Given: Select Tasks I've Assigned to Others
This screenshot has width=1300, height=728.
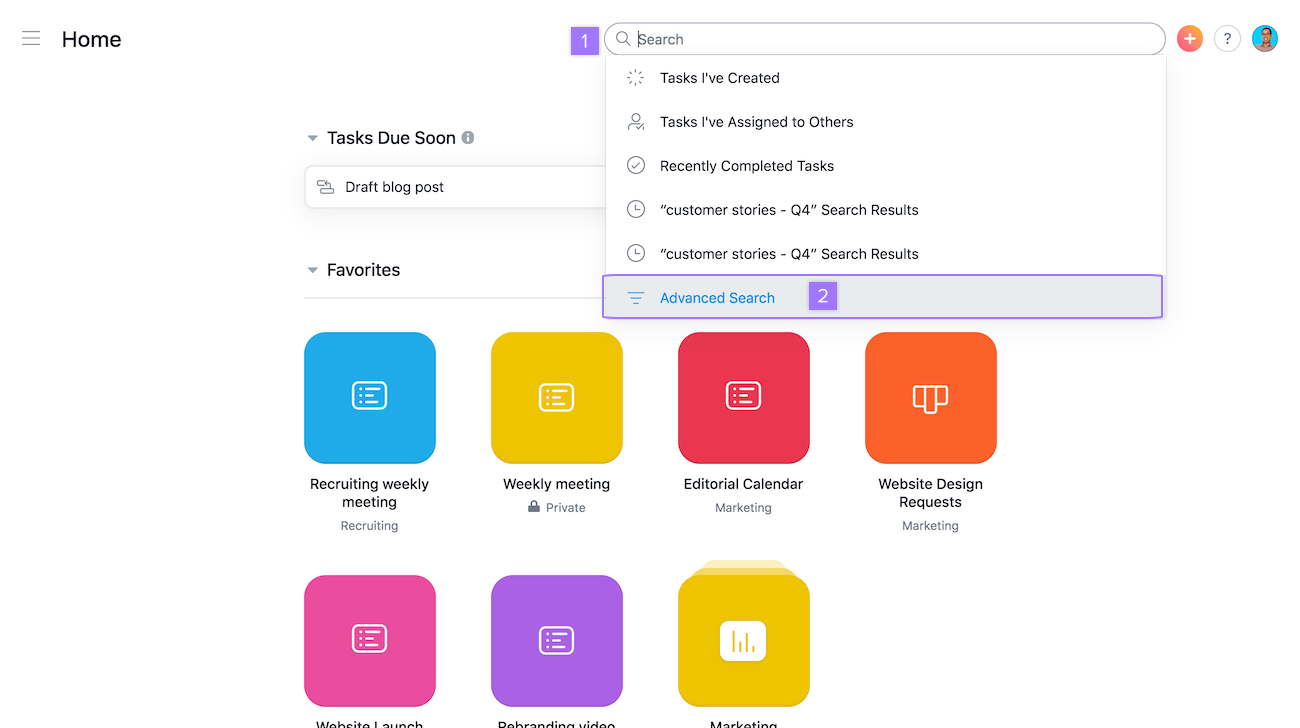Looking at the screenshot, I should click(885, 122).
